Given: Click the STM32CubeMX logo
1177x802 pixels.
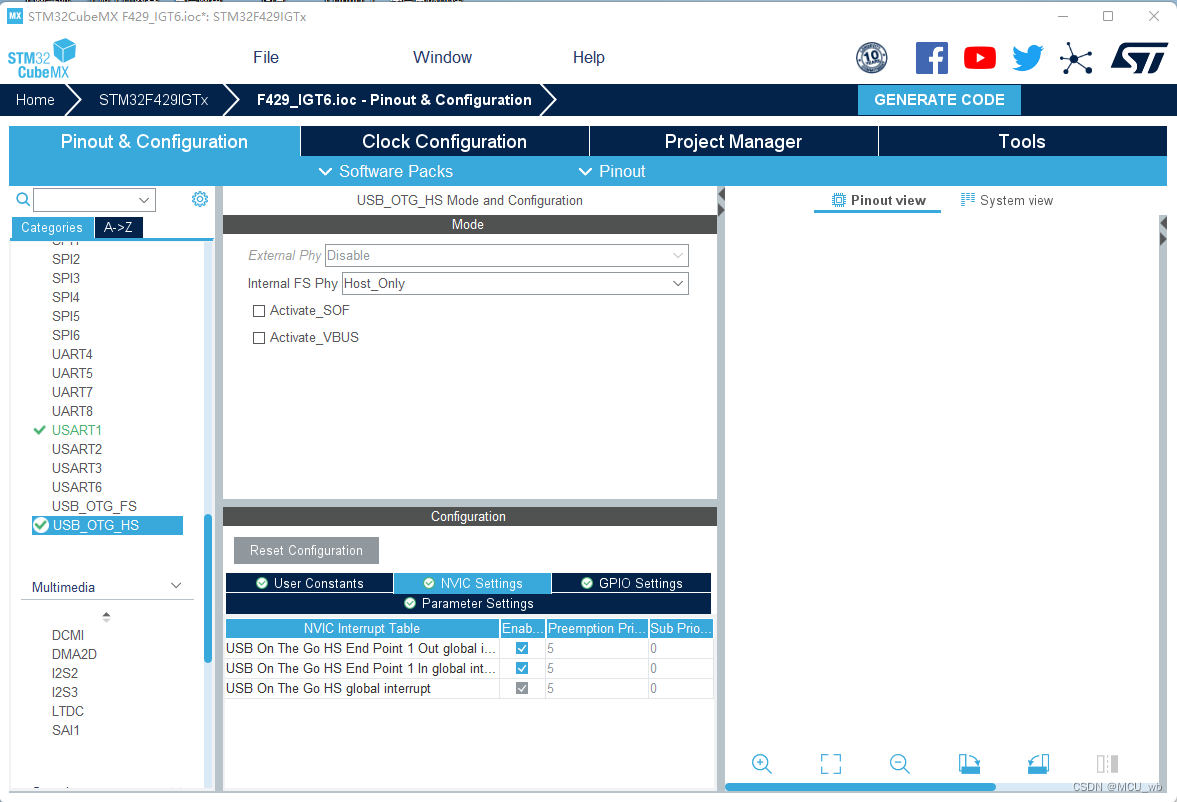Looking at the screenshot, I should pyautogui.click(x=42, y=59).
